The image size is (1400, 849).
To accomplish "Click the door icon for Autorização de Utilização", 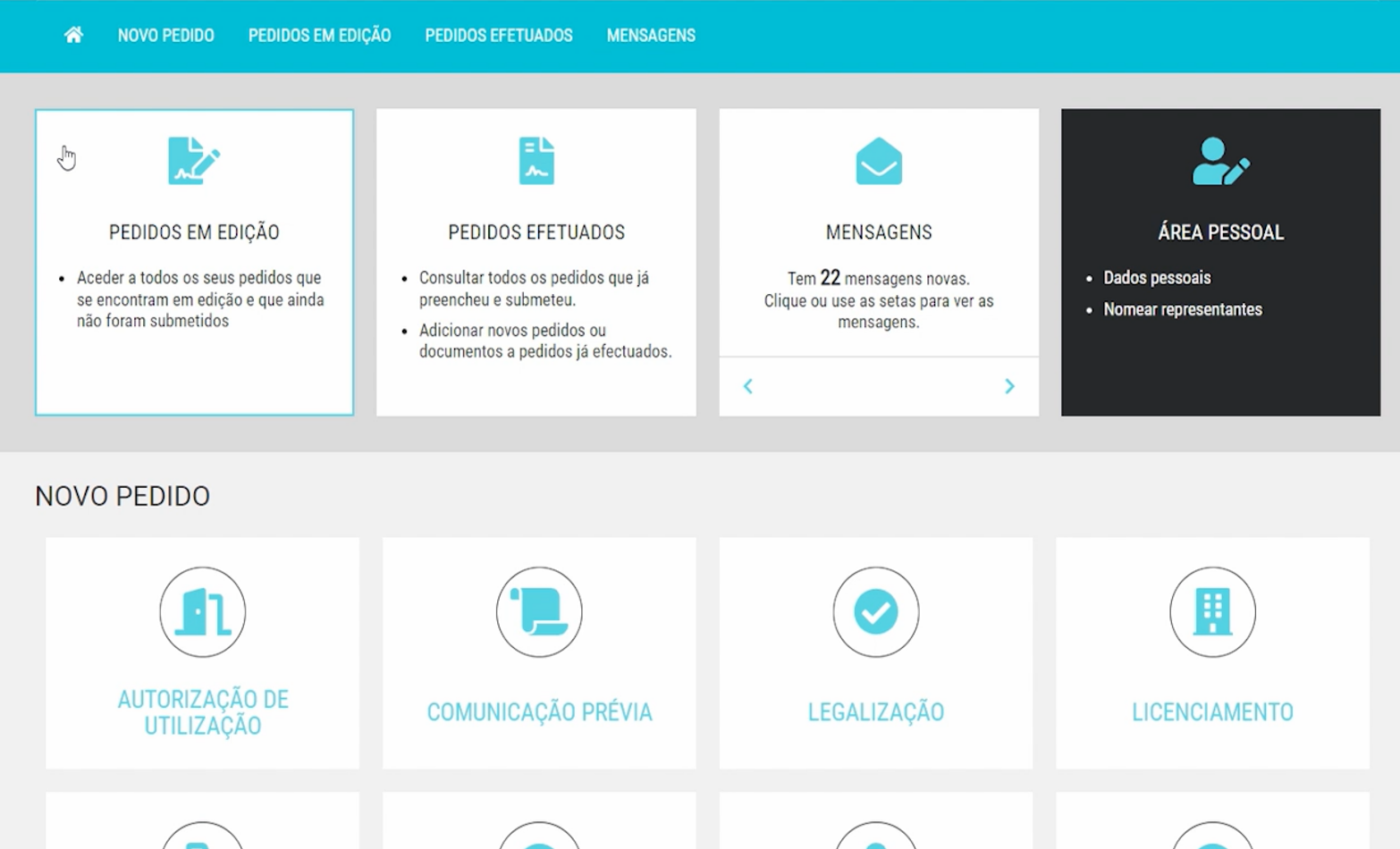I will [x=203, y=612].
